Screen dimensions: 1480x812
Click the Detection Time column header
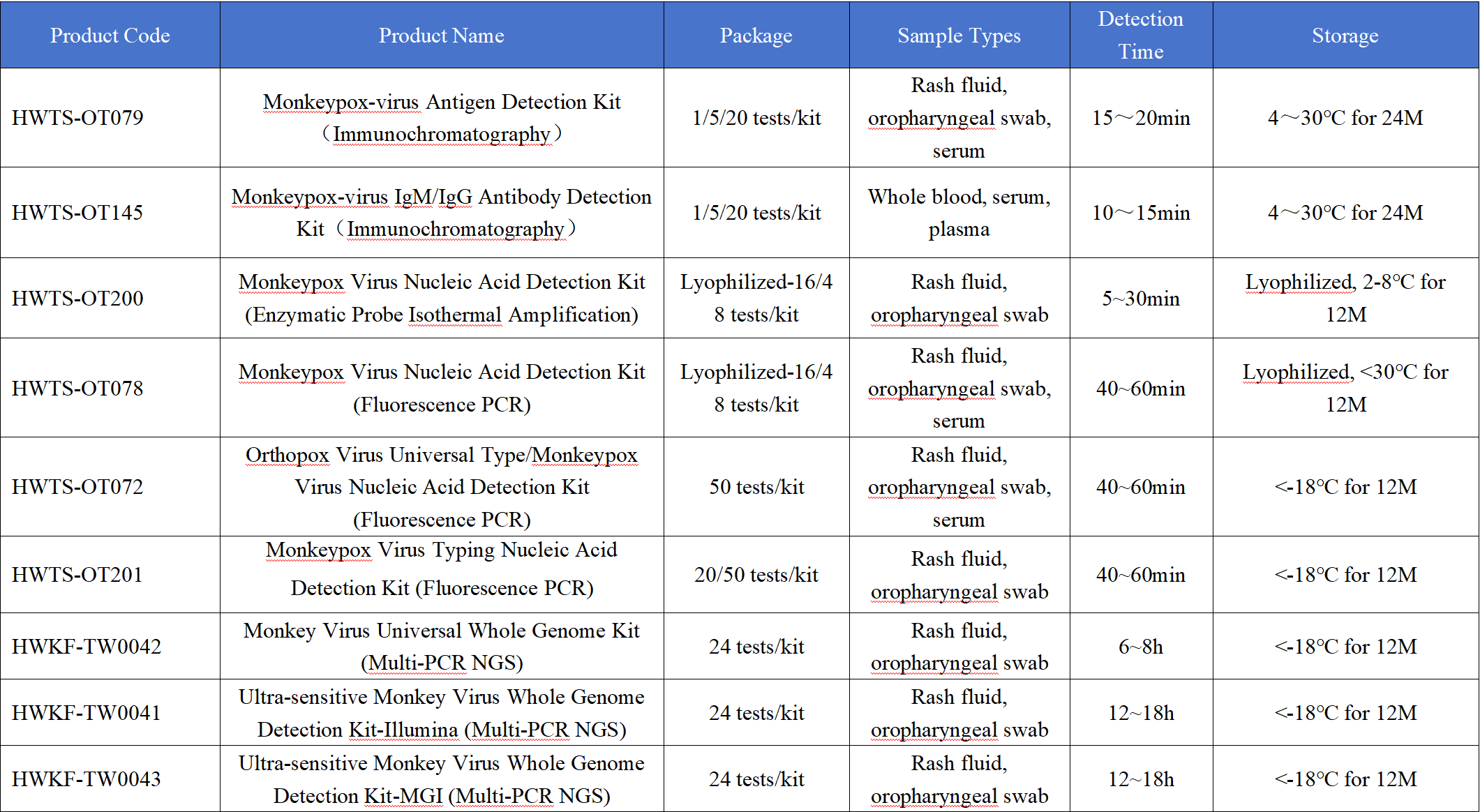1140,35
